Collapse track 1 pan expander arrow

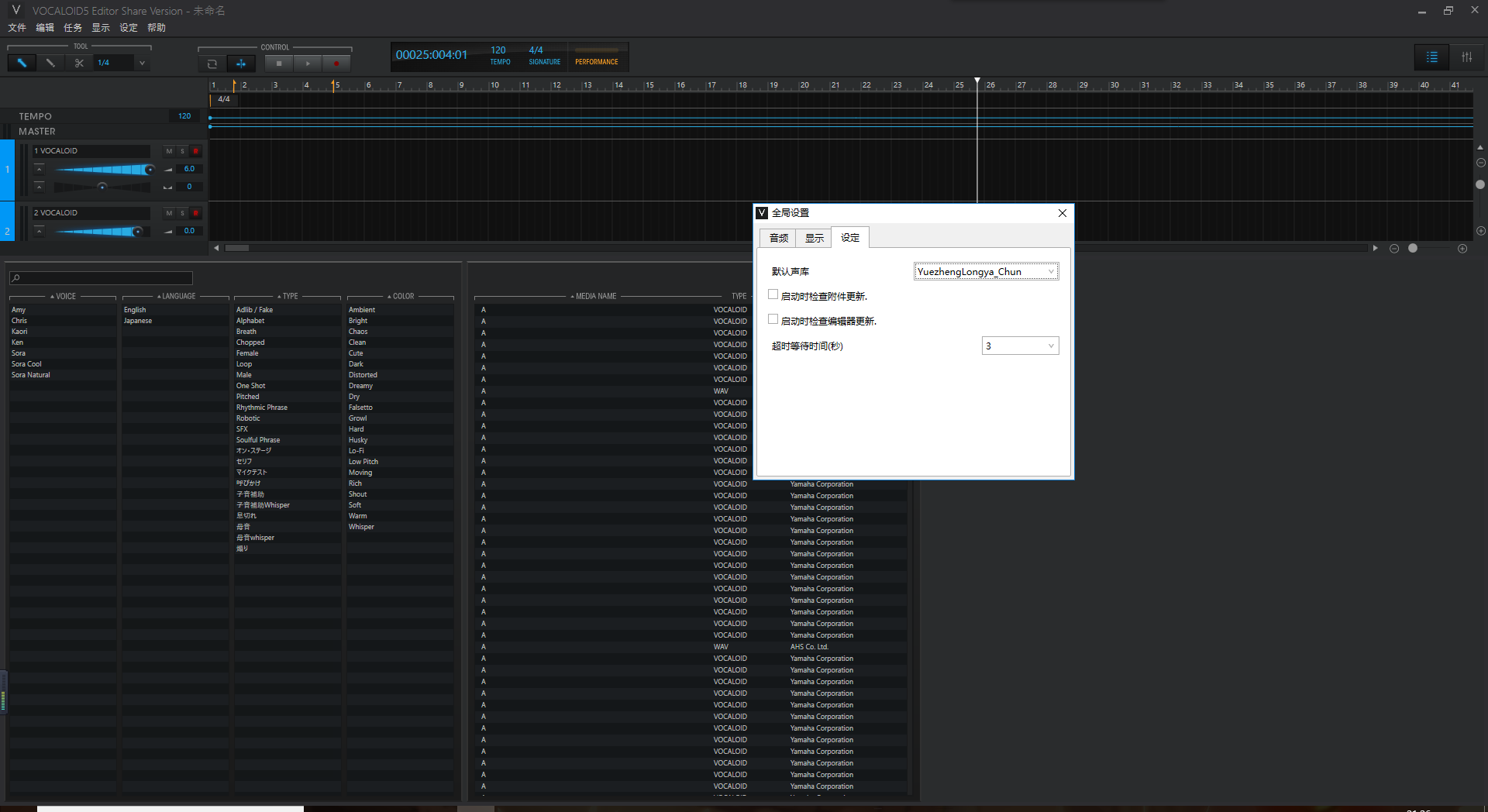point(39,187)
